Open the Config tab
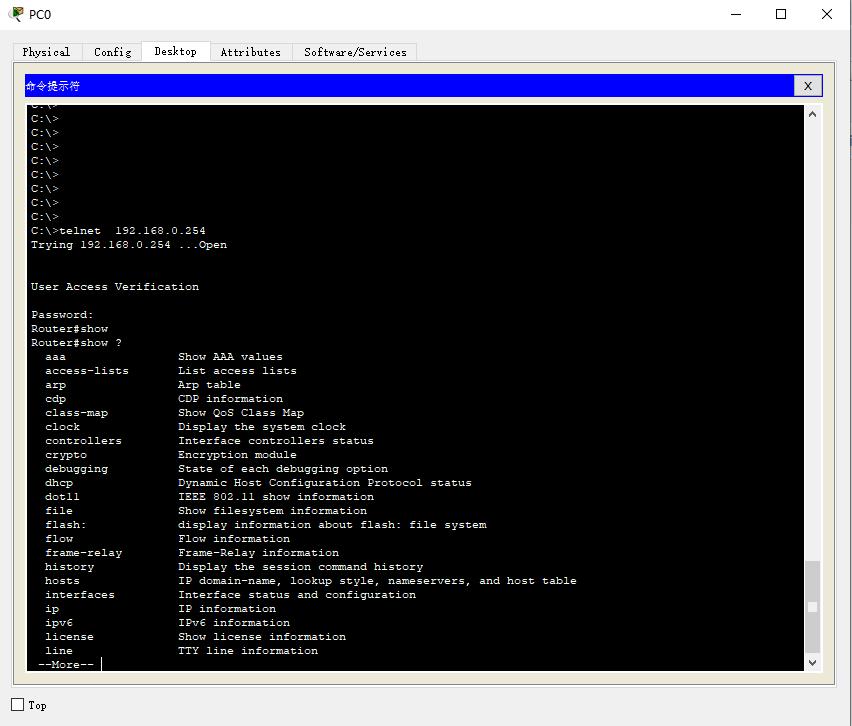Viewport: 852px width, 726px height. coord(112,52)
